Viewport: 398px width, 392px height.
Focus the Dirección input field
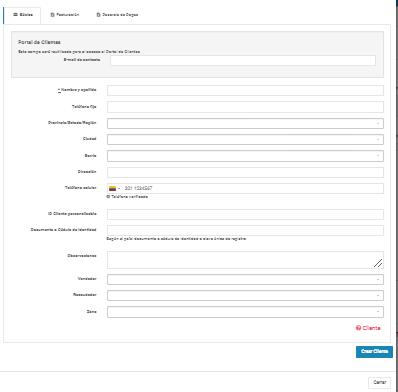tap(245, 172)
